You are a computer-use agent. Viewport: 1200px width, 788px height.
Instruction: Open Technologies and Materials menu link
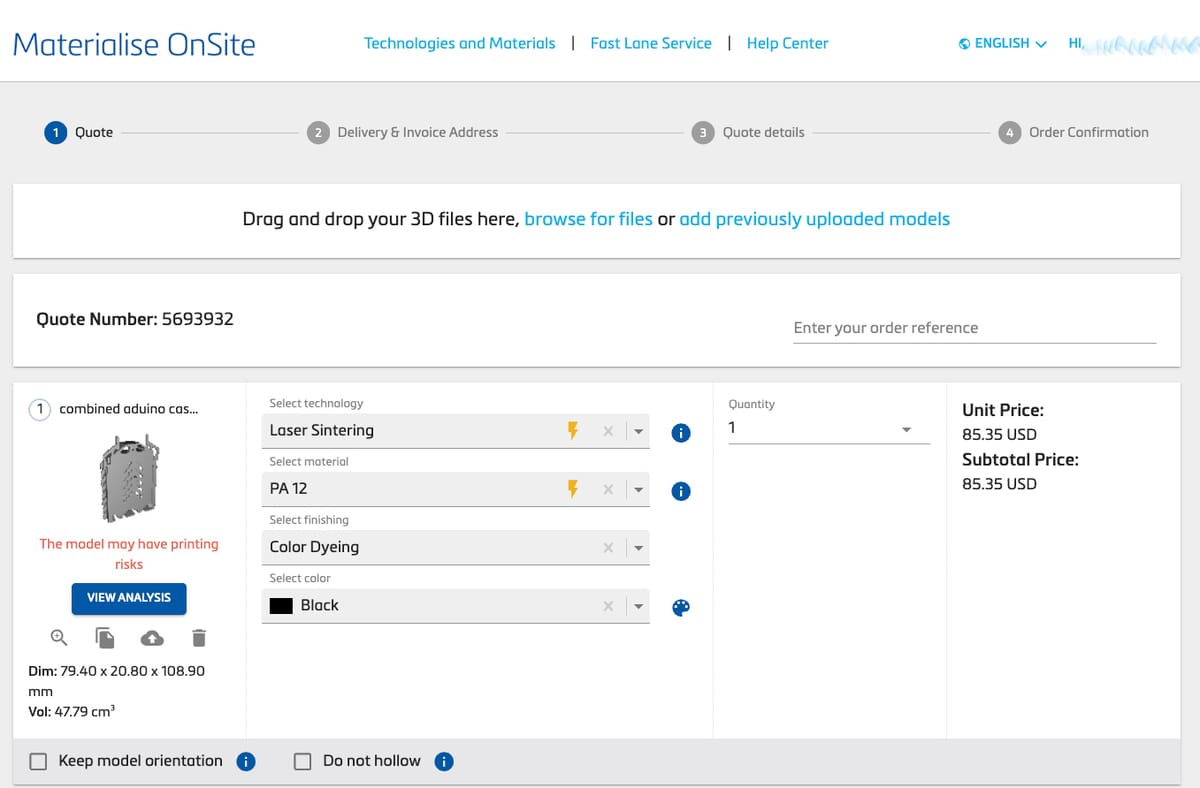[460, 43]
